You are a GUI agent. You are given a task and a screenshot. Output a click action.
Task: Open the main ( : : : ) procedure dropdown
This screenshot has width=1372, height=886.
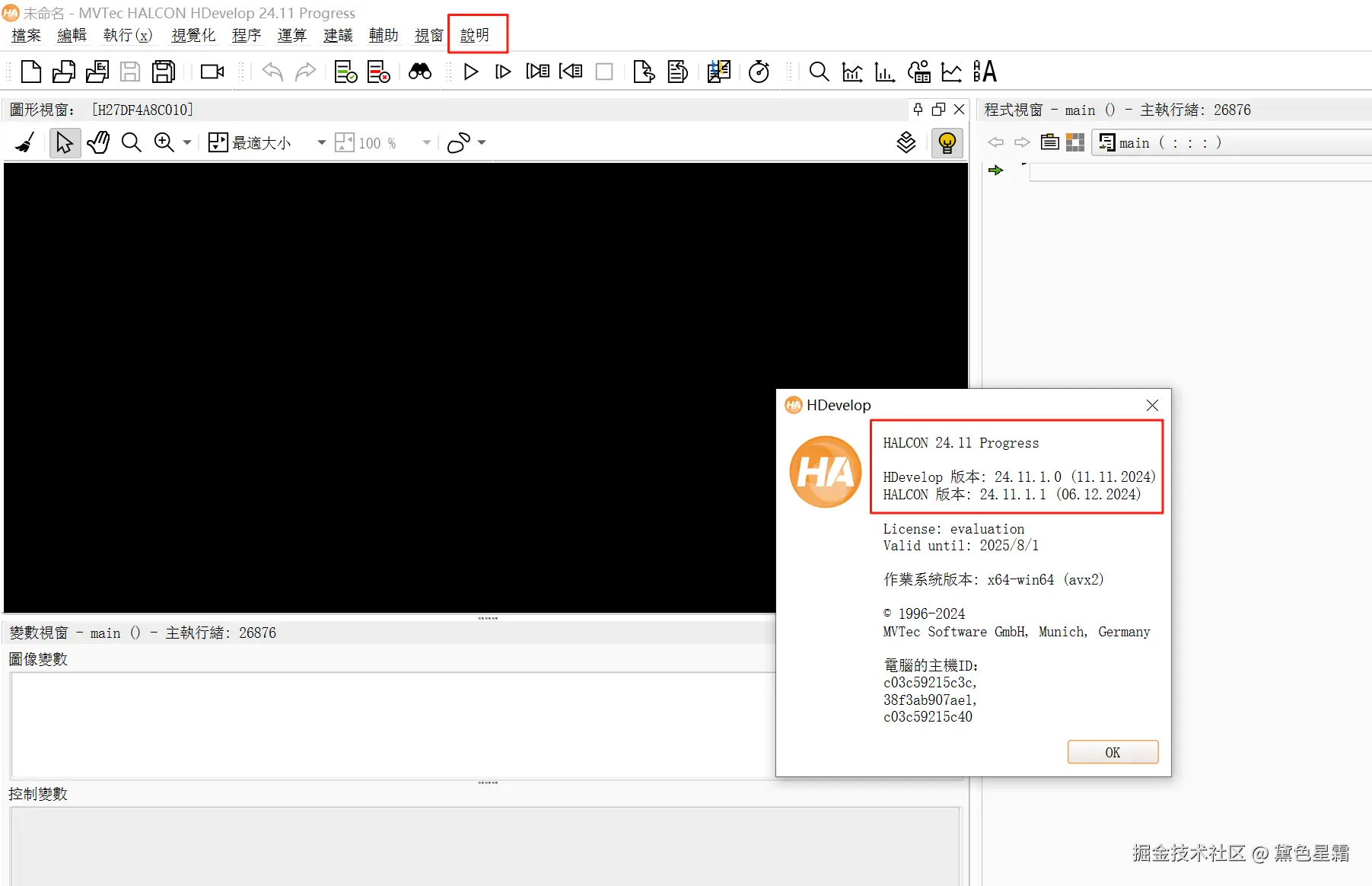coord(1233,142)
